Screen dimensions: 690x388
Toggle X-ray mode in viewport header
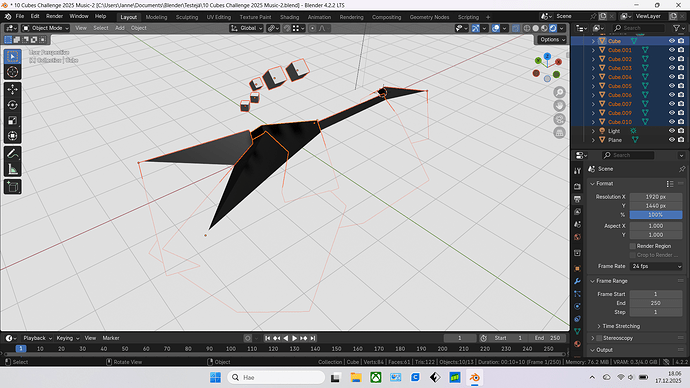[516, 28]
